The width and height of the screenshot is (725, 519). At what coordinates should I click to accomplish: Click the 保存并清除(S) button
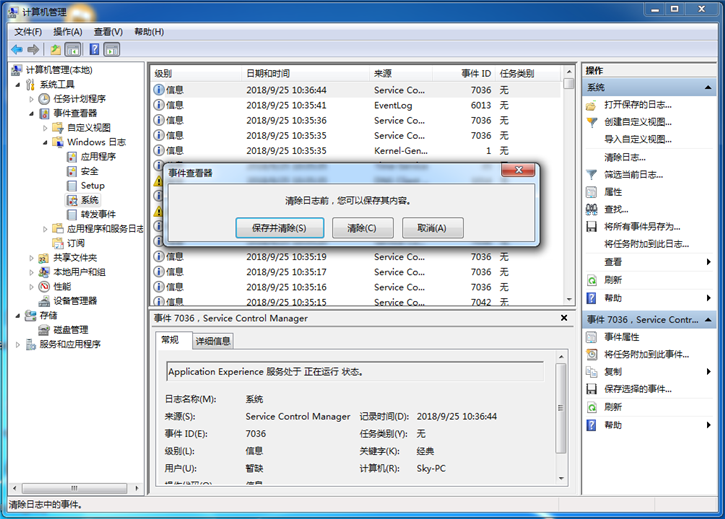point(280,228)
